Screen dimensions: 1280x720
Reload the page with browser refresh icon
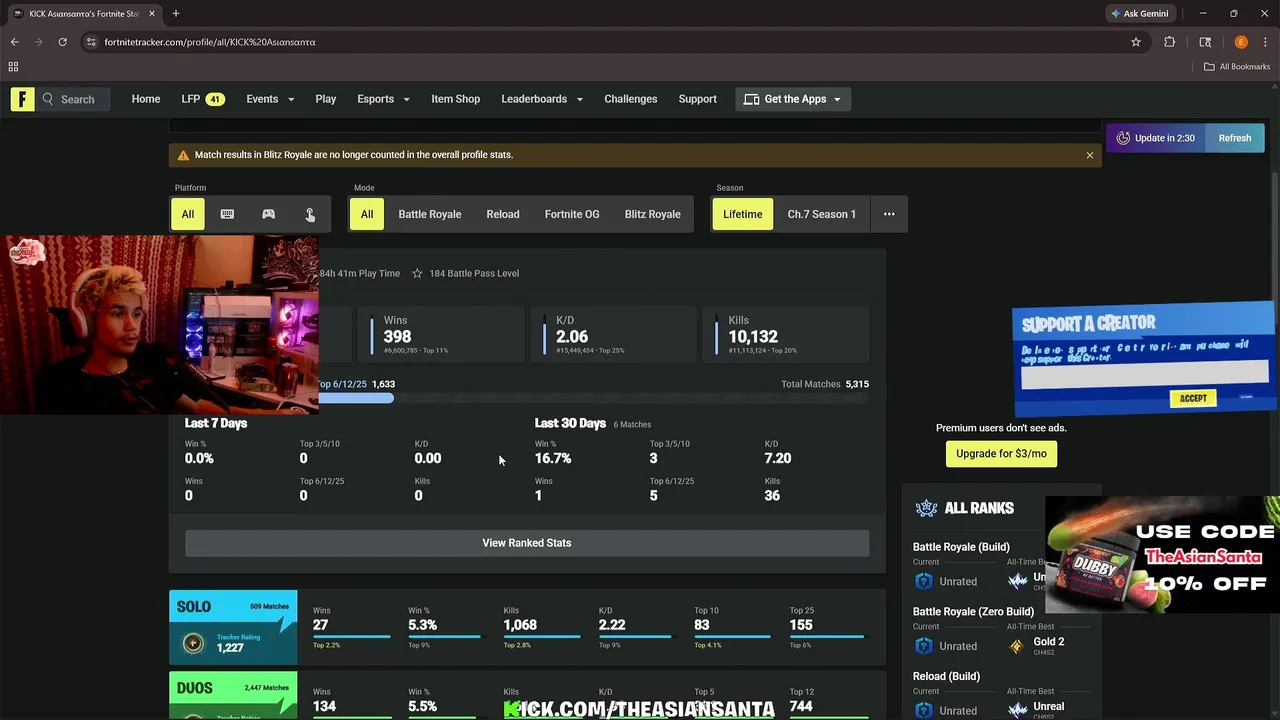tap(62, 42)
